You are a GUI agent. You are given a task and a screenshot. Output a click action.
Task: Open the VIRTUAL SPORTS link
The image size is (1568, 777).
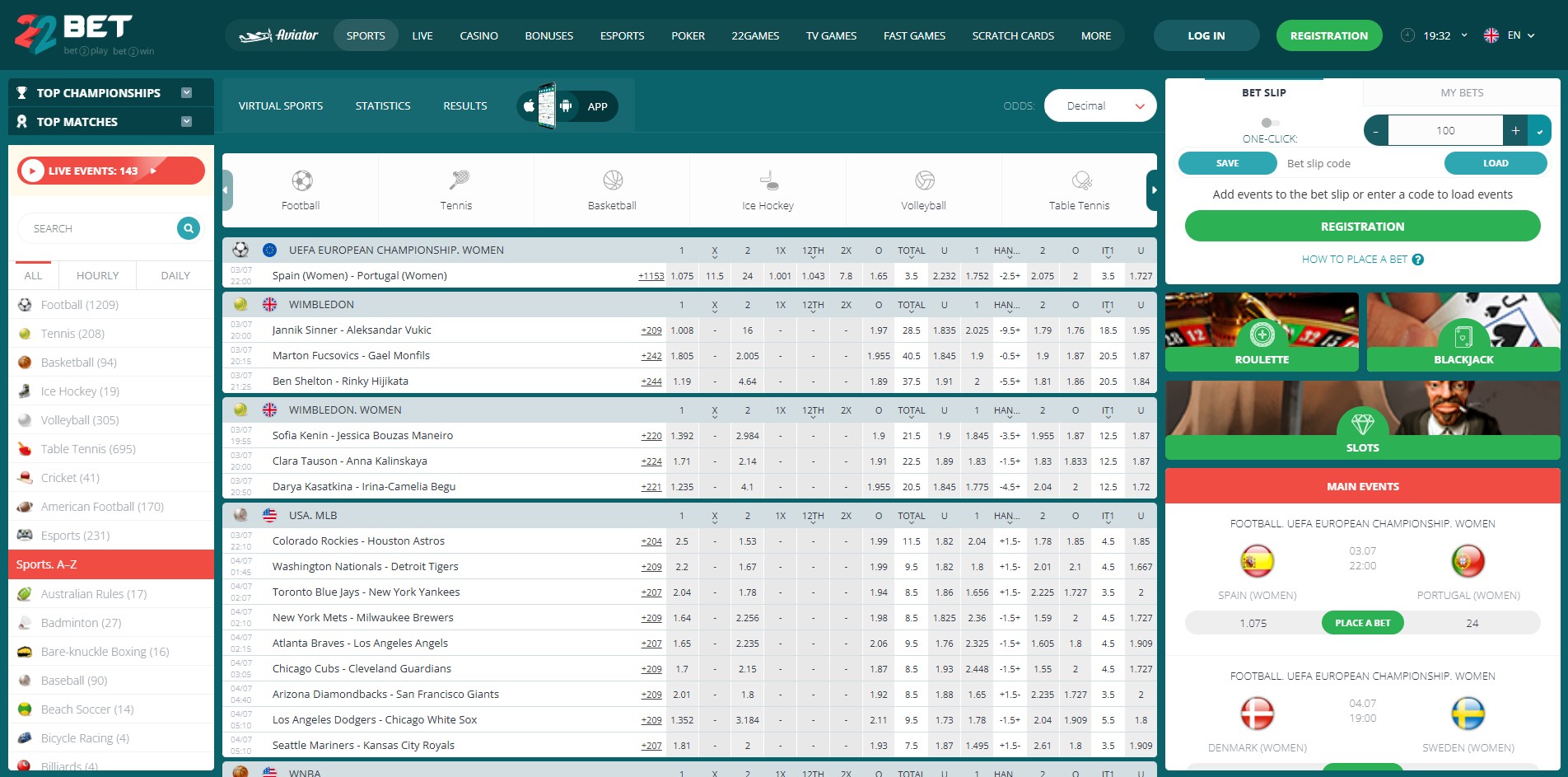pyautogui.click(x=281, y=106)
